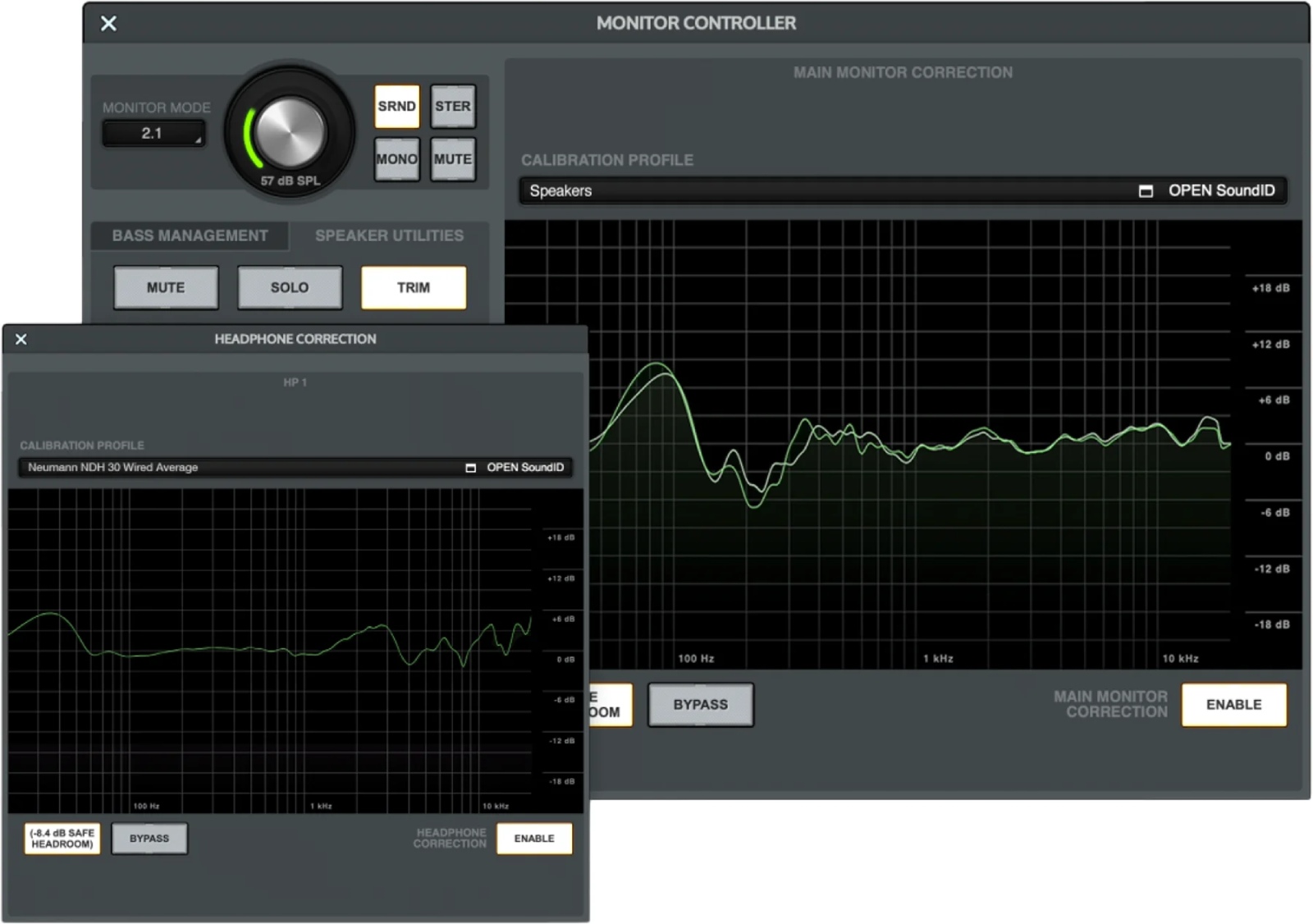Bypass the headphone correction curve
Viewport: 1313px width, 924px height.
coord(149,839)
